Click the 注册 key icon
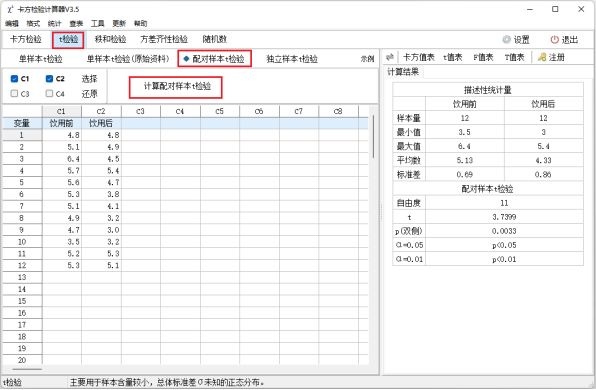The width and height of the screenshot is (596, 390). [542, 57]
